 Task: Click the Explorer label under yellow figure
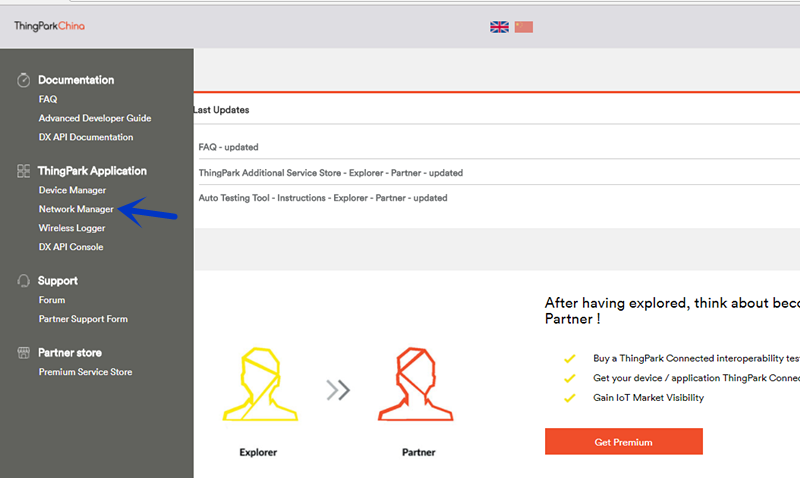click(258, 452)
